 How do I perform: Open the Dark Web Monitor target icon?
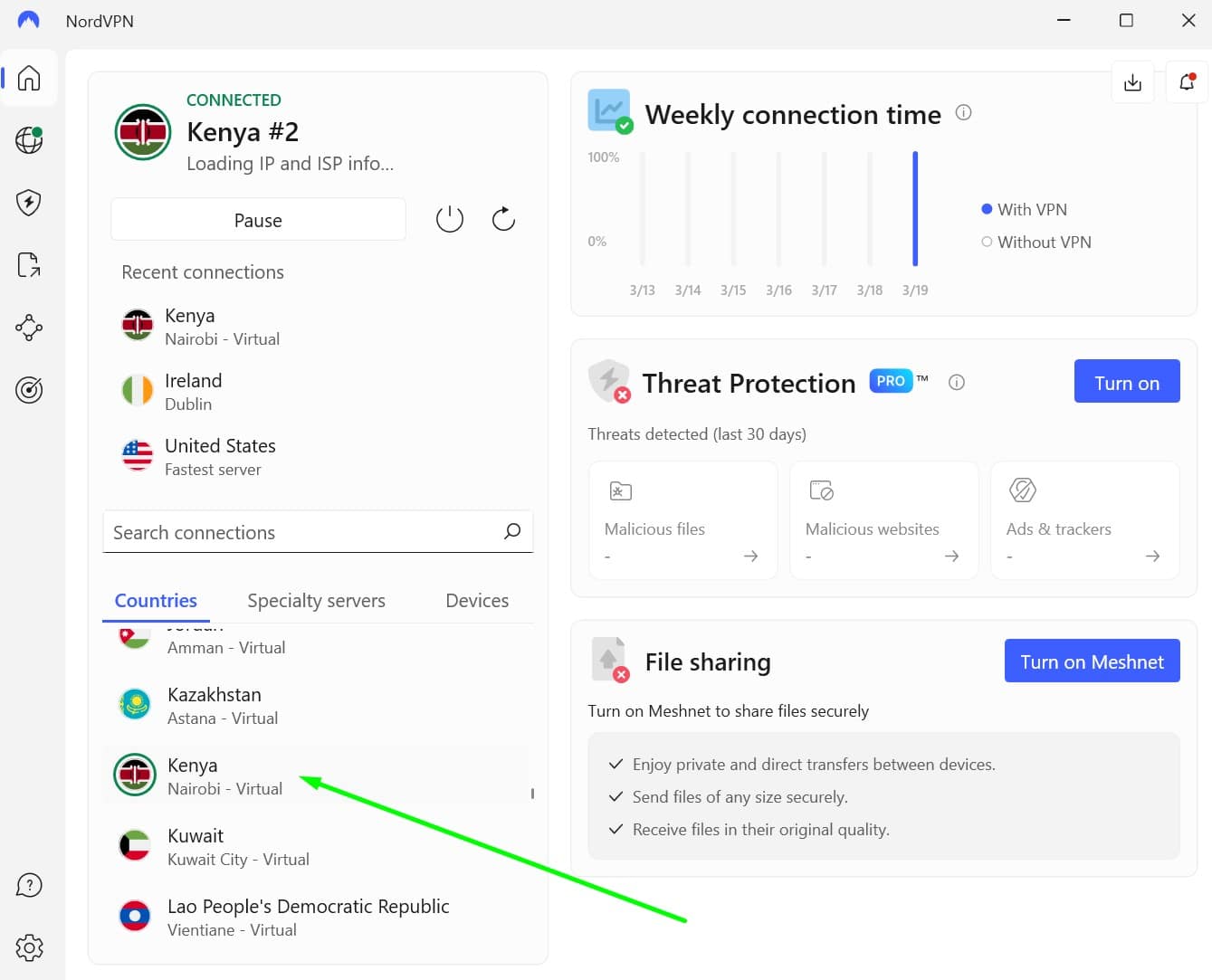tap(29, 390)
